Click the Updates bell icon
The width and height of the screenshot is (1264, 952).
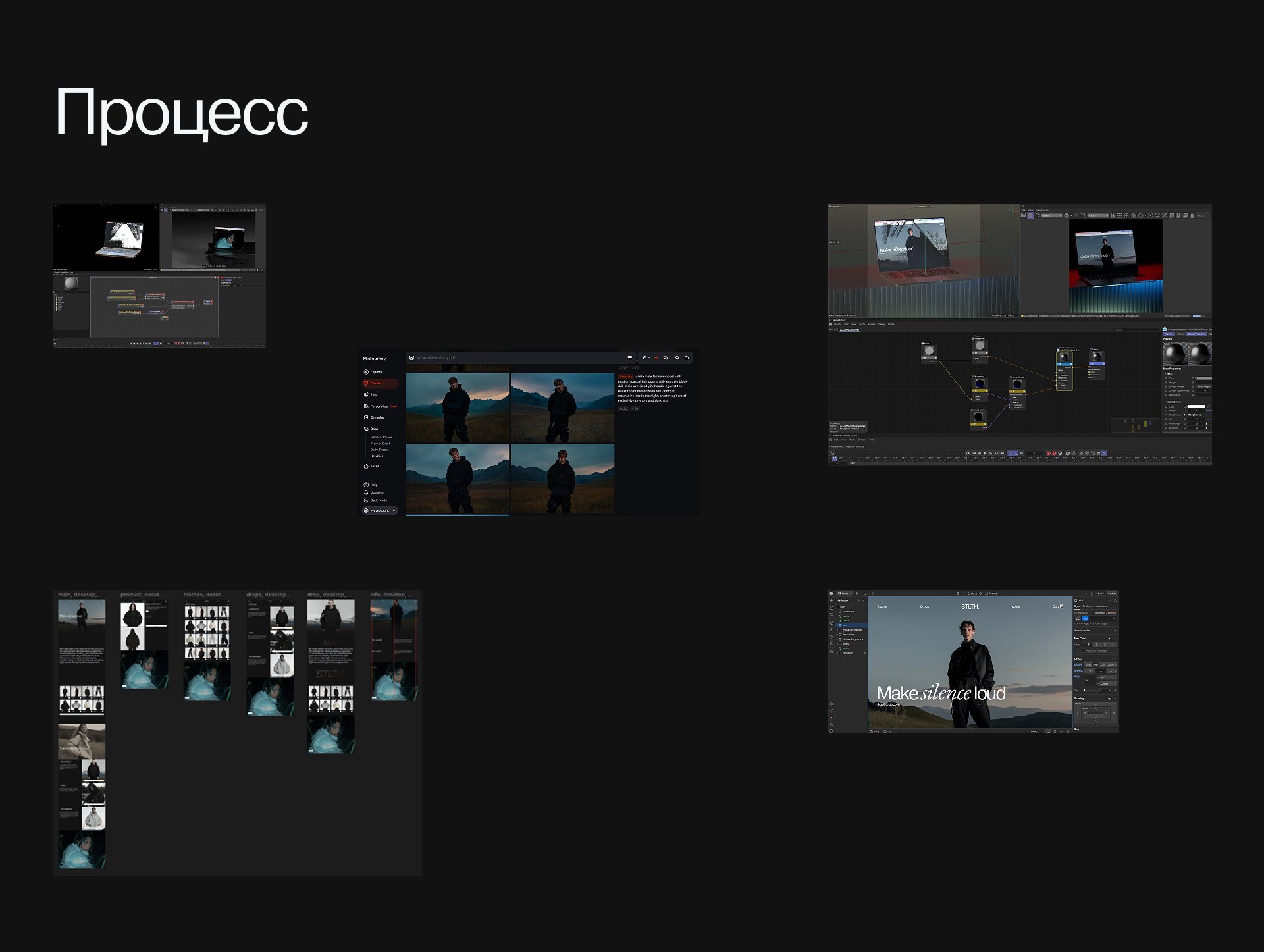click(366, 492)
